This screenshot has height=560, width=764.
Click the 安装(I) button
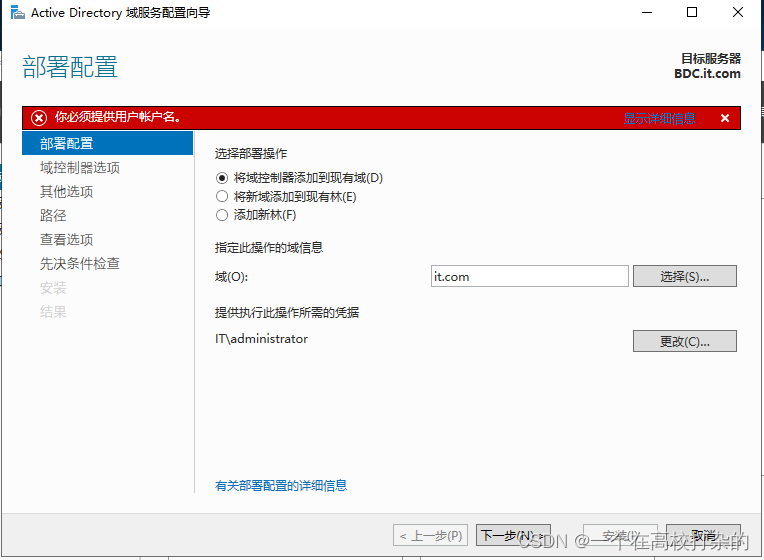pyautogui.click(x=620, y=536)
